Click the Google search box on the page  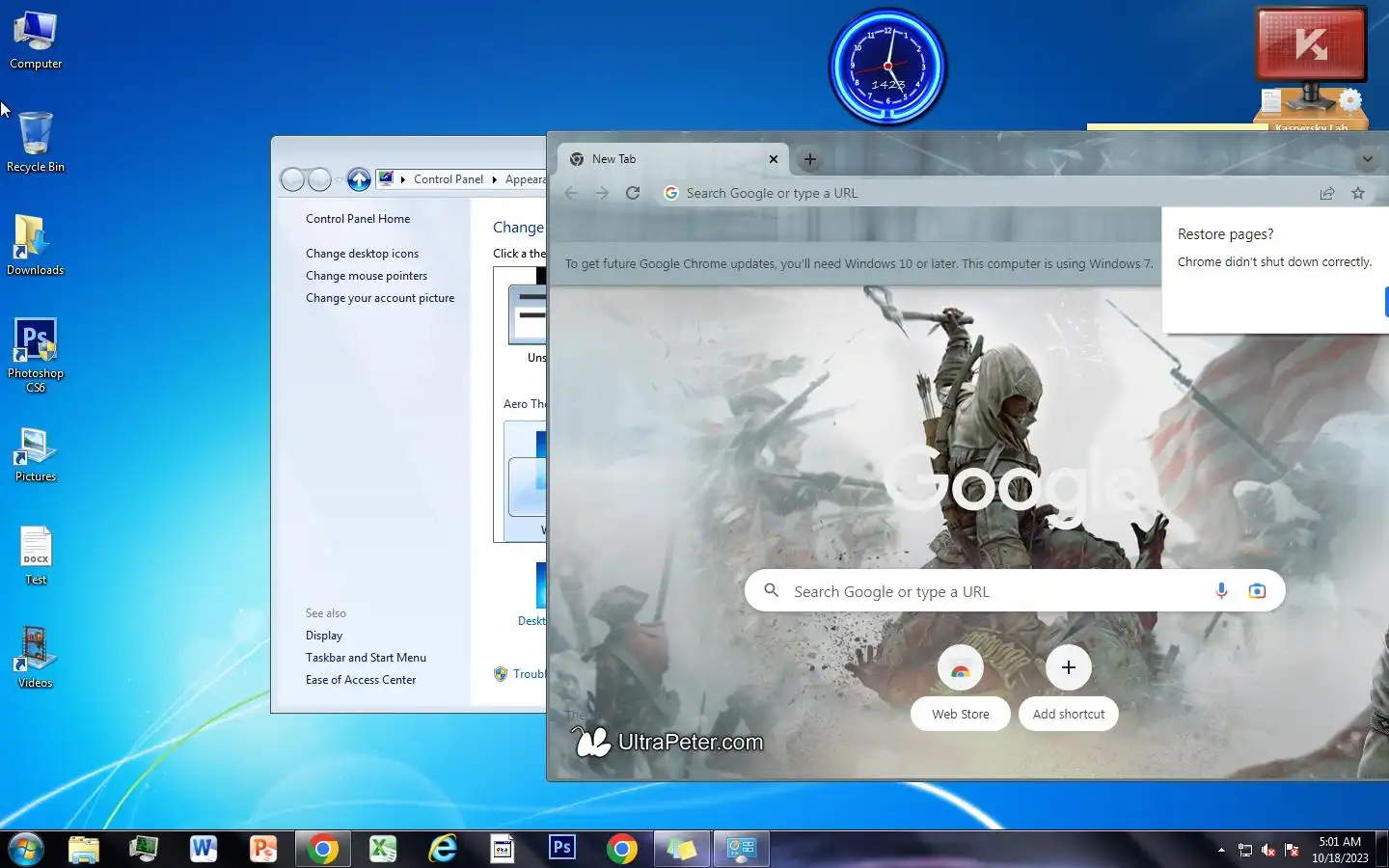tap(1015, 591)
